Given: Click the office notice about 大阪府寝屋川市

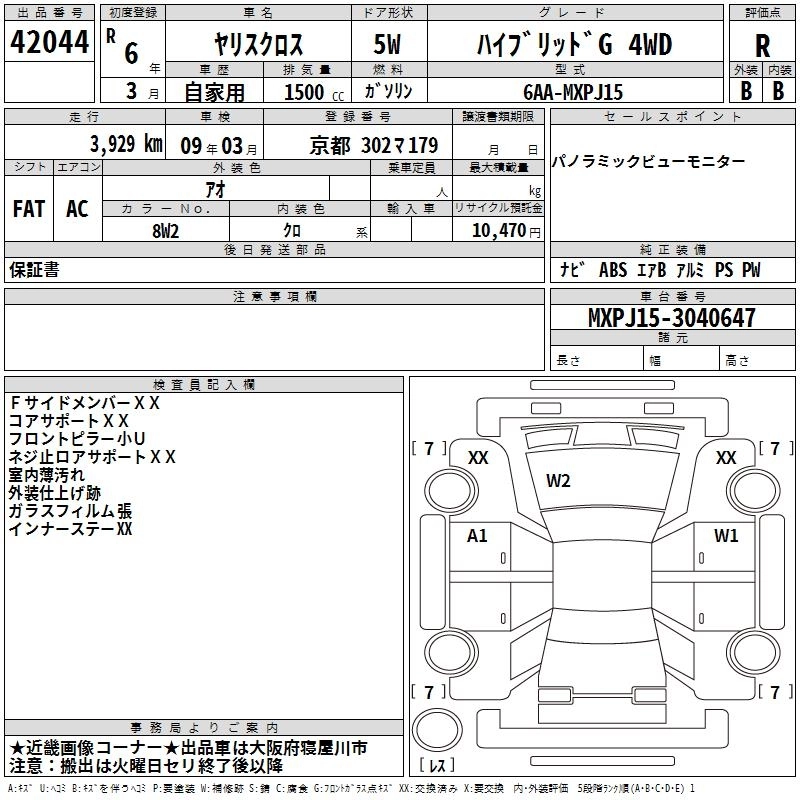Looking at the screenshot, I should click(x=188, y=748).
